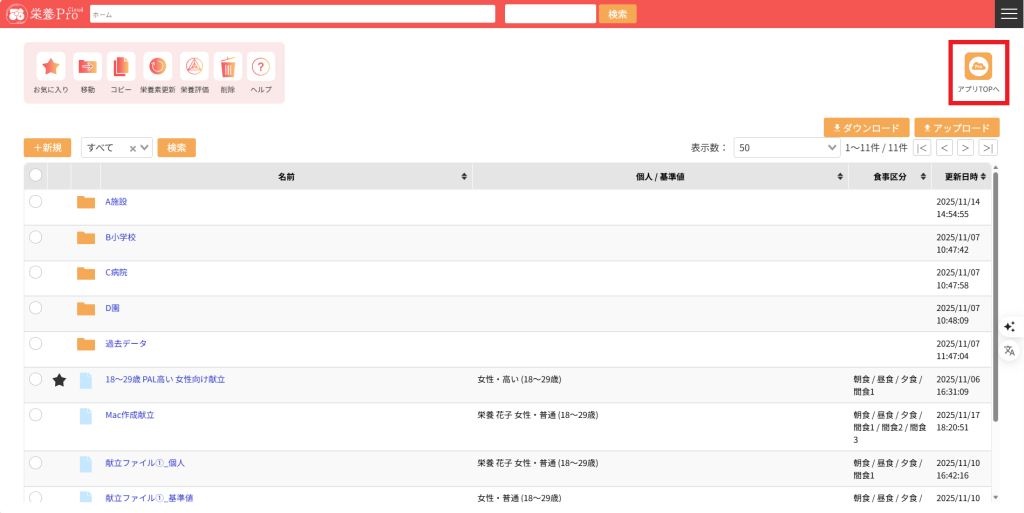Open the ヘルプ help icon

[261, 67]
